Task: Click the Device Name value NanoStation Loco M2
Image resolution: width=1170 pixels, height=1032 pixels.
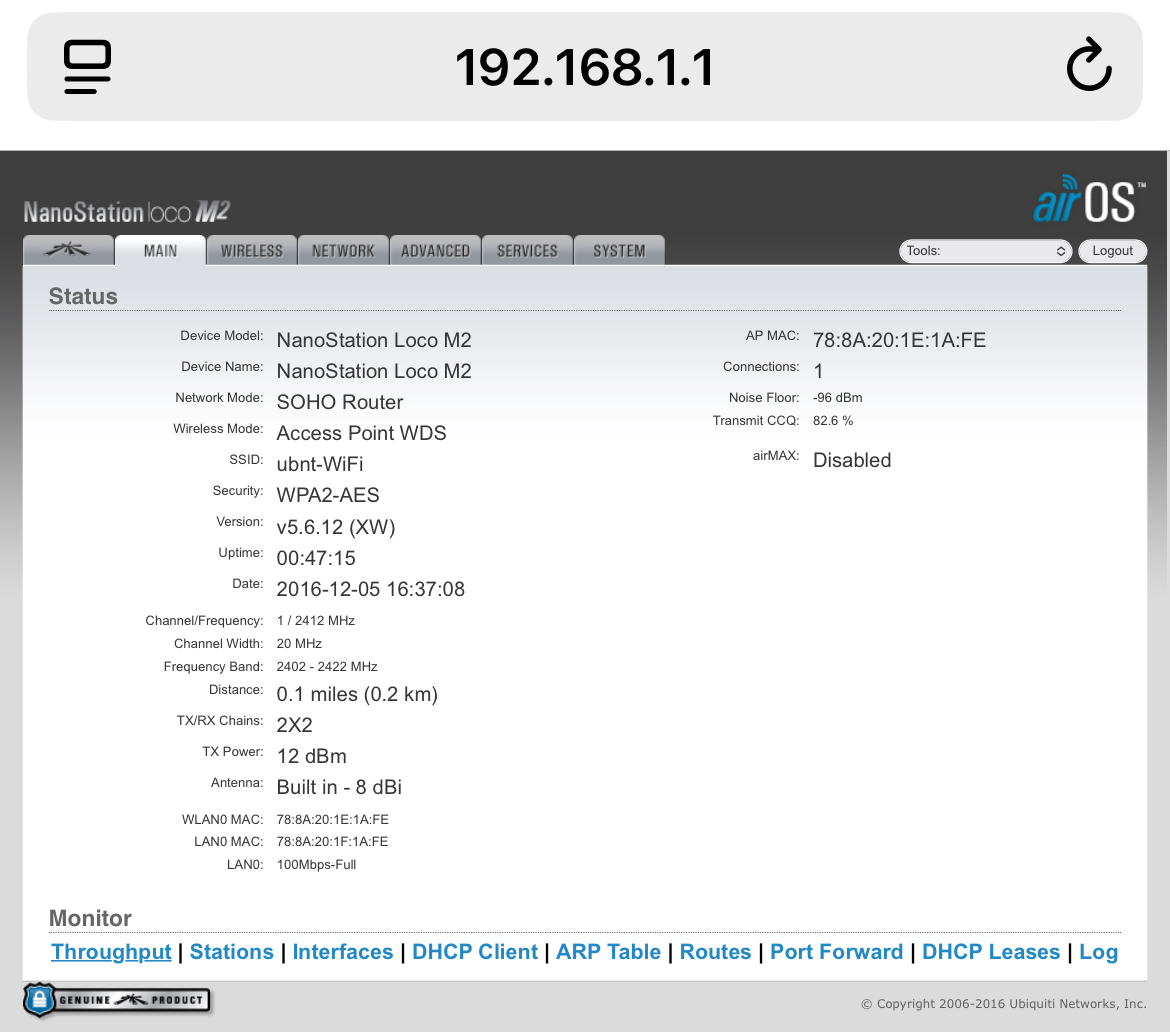Action: (374, 372)
